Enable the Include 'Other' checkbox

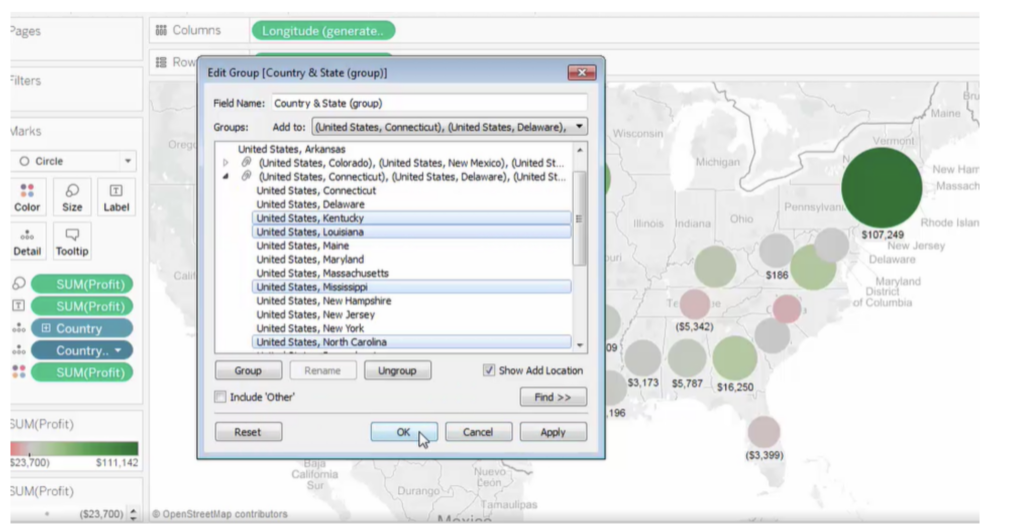point(220,397)
